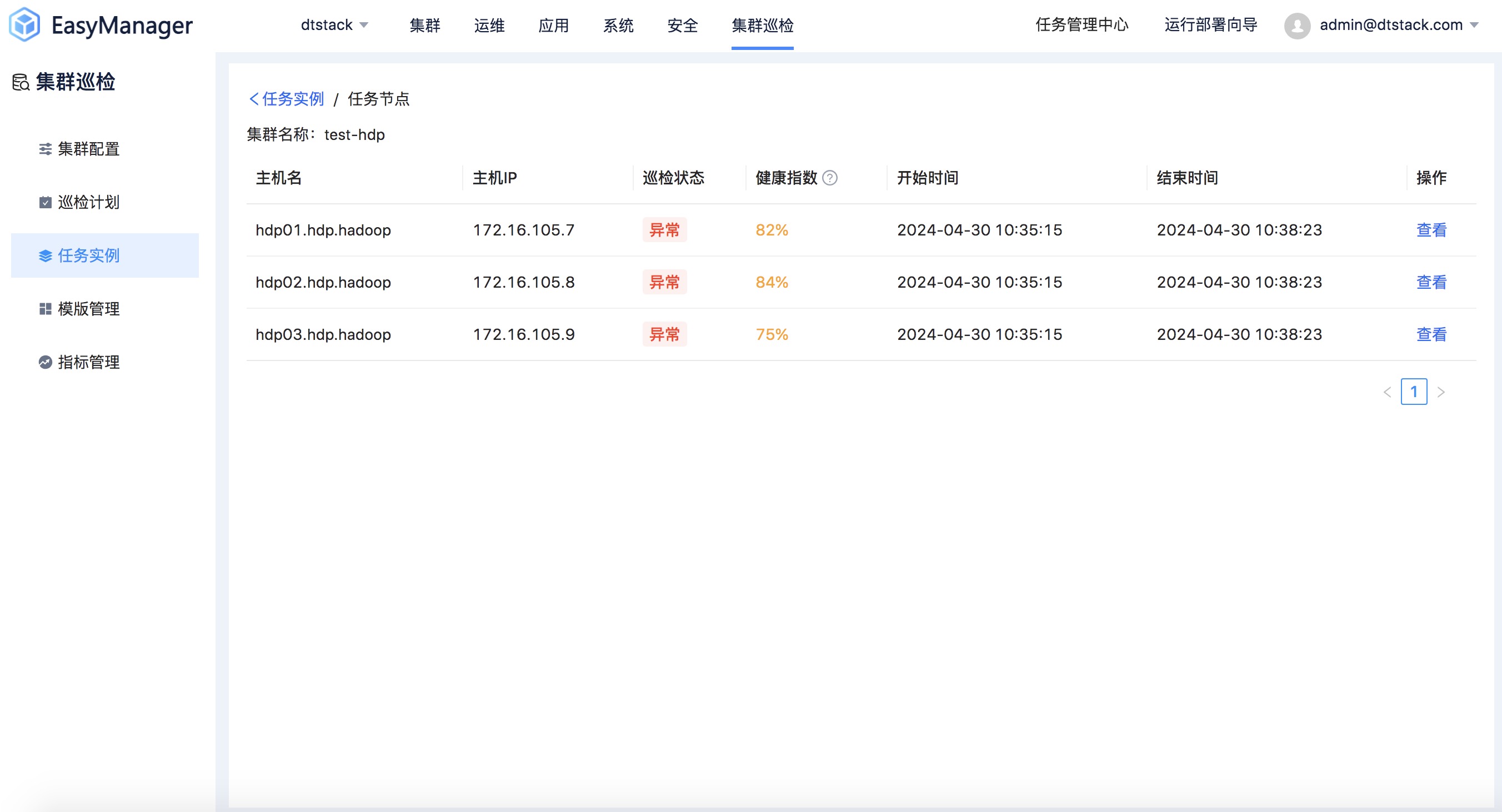Click page 1 in pagination
Image resolution: width=1502 pixels, height=812 pixels.
coord(1414,392)
